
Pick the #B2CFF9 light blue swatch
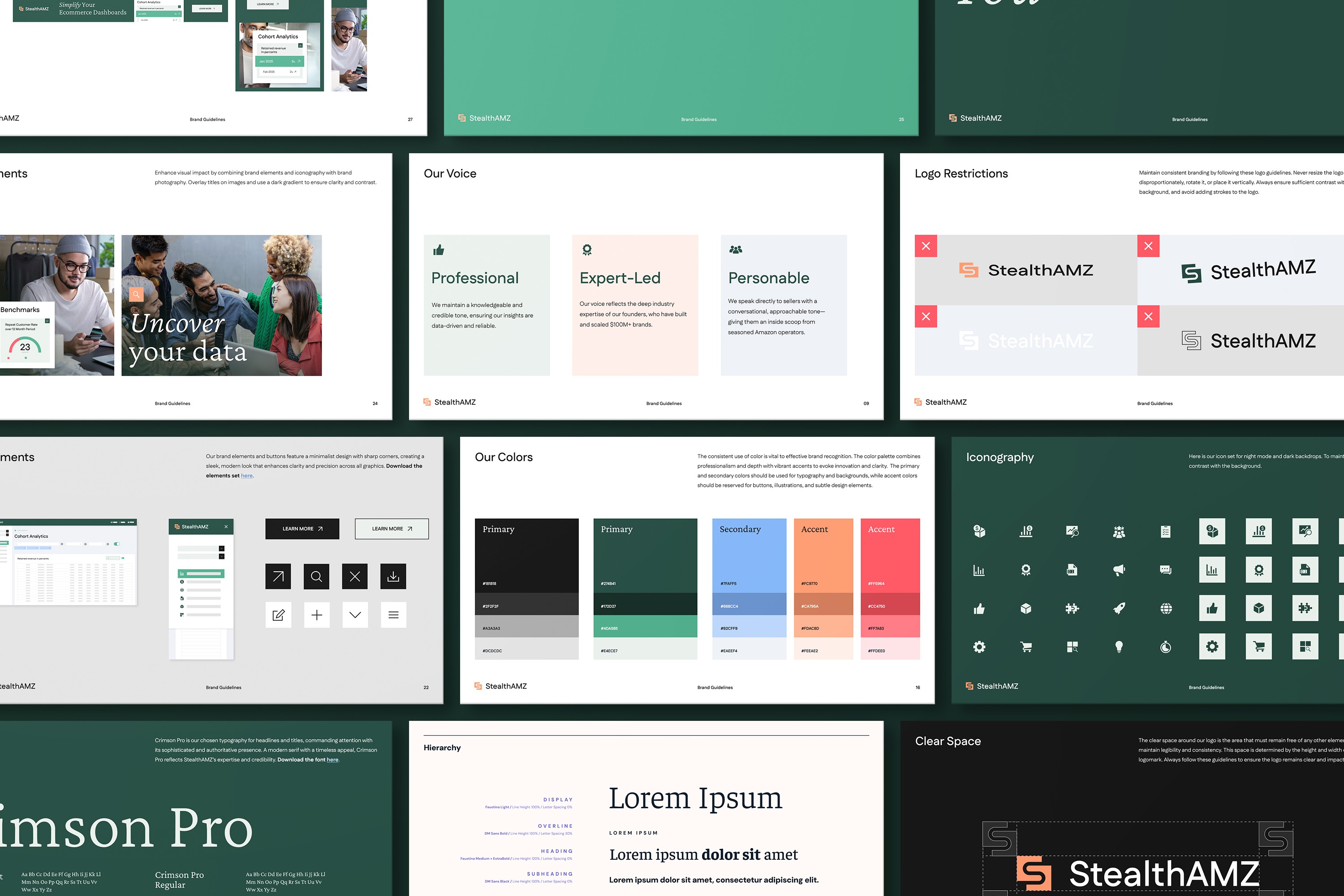[x=749, y=626]
